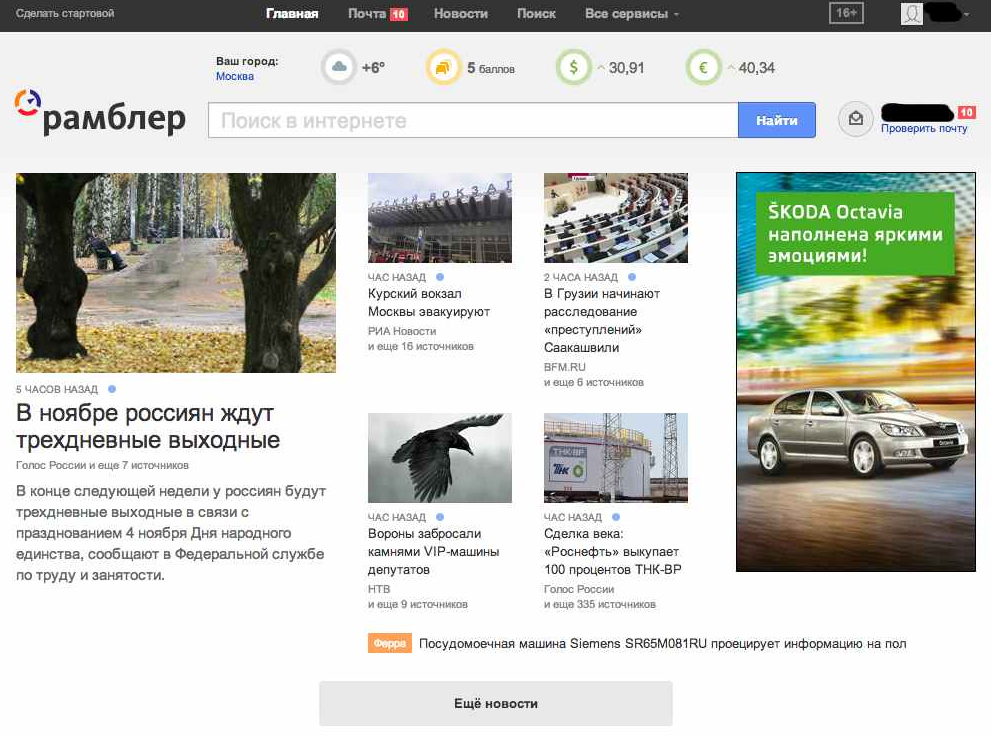Click the dollar exchange rate icon
The height and width of the screenshot is (737, 991).
point(574,68)
